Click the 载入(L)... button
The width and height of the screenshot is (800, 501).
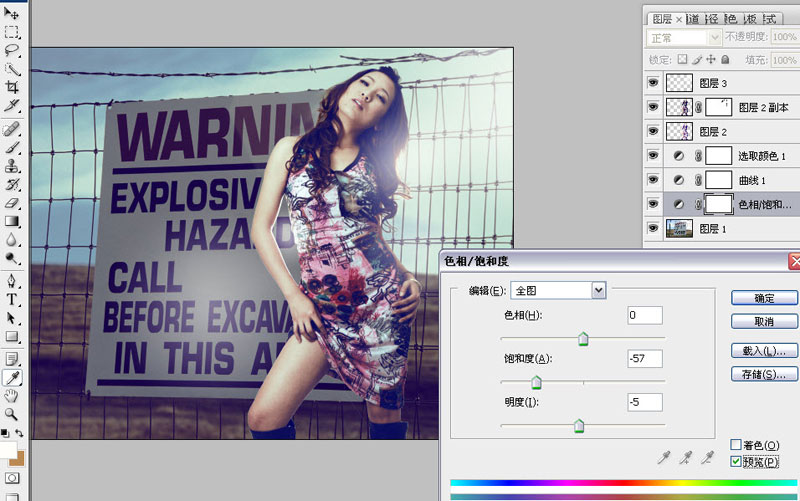[764, 350]
